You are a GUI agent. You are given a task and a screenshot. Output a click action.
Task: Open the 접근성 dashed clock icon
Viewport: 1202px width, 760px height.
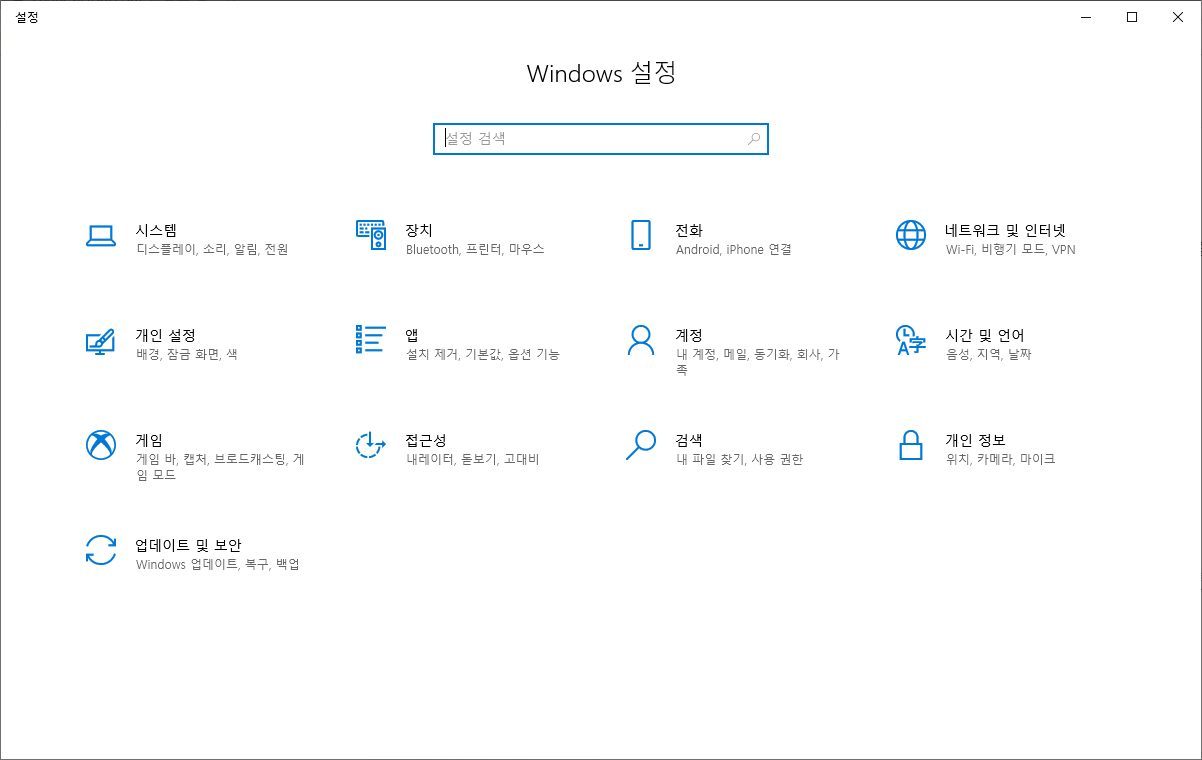click(371, 445)
